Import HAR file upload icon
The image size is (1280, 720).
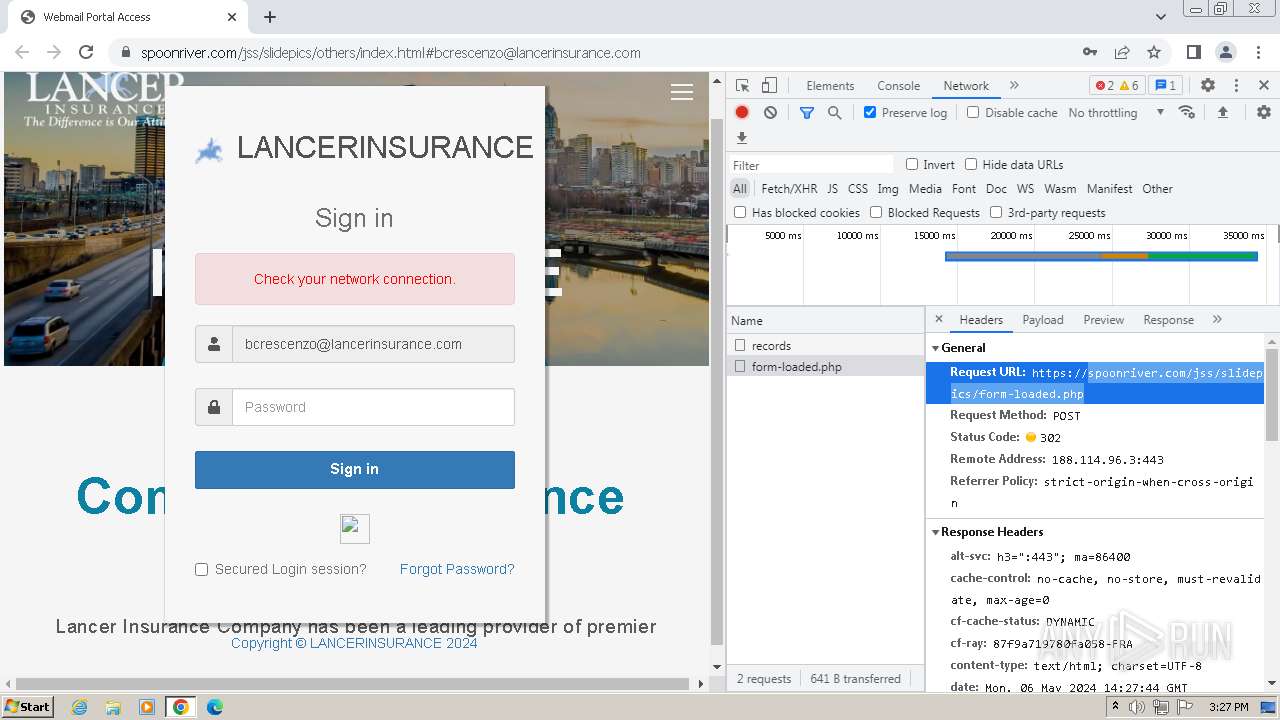[1222, 113]
